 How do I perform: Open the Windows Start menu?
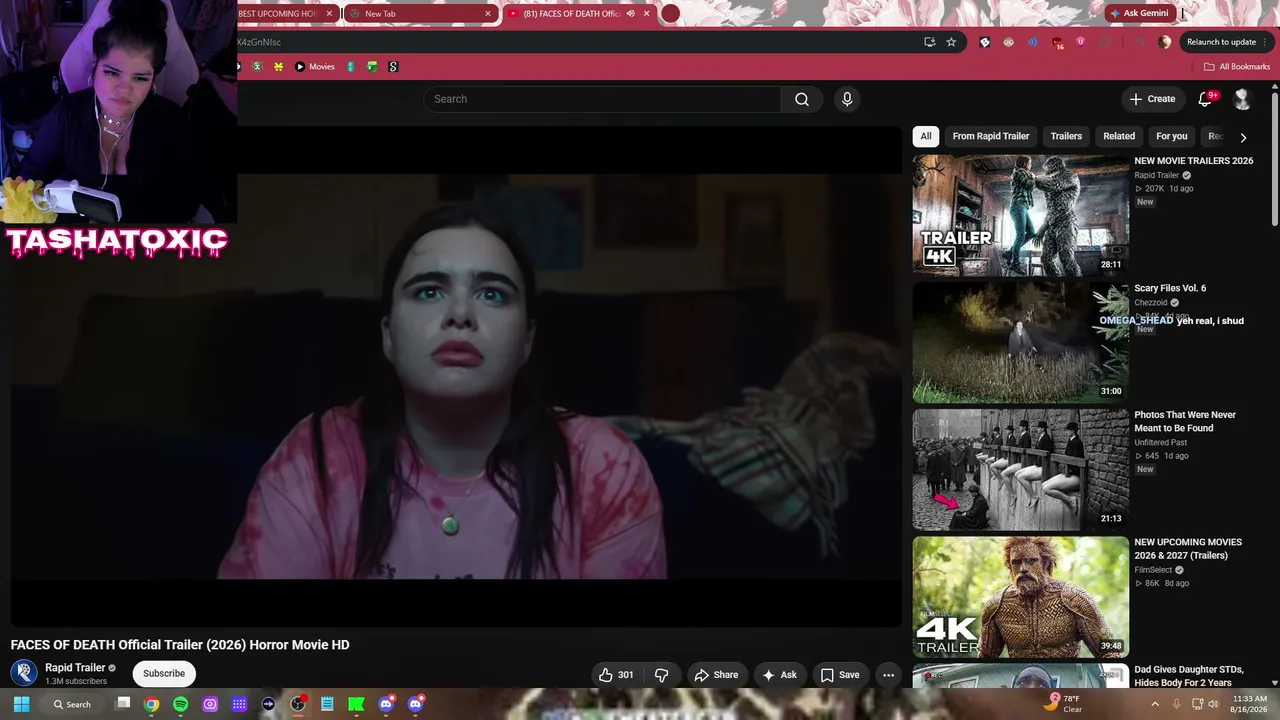[x=21, y=704]
